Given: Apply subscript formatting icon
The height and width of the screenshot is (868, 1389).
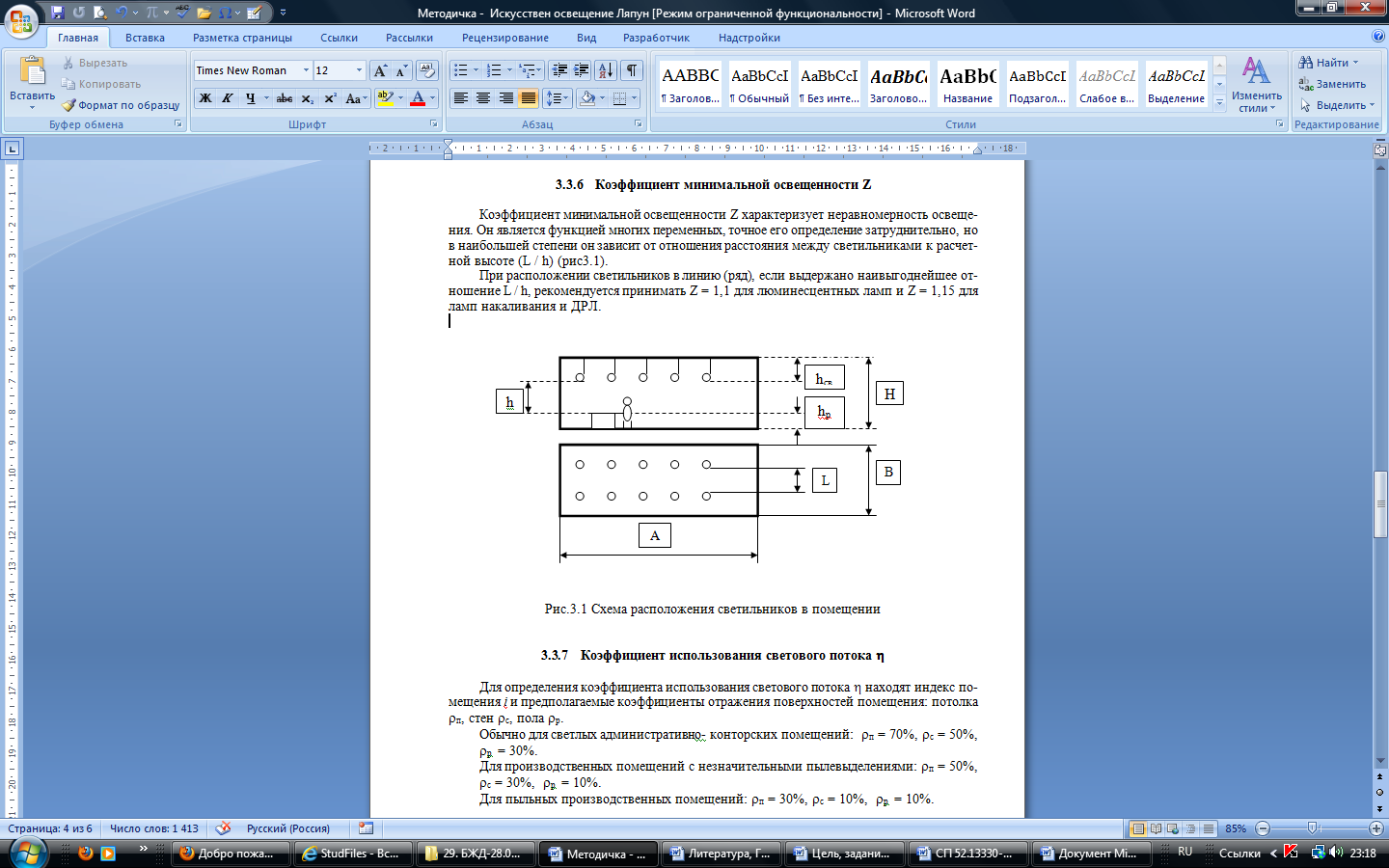Looking at the screenshot, I should pos(307,98).
